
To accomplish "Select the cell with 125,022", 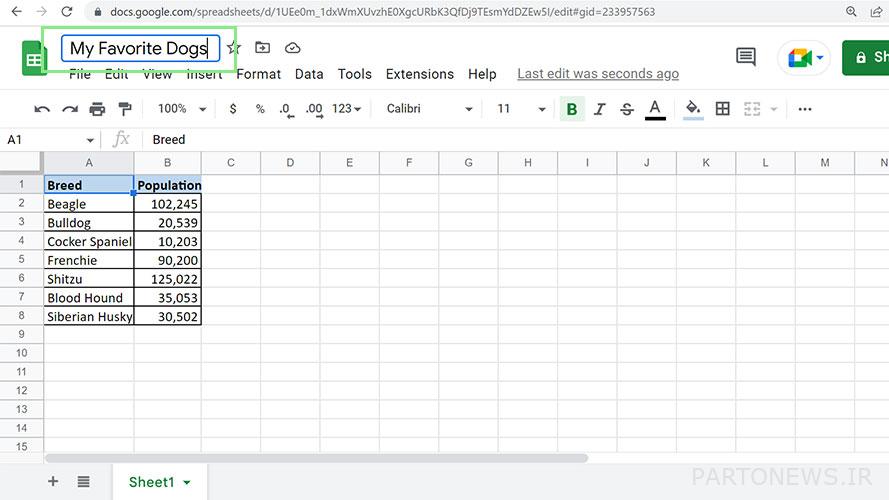I will pos(168,279).
